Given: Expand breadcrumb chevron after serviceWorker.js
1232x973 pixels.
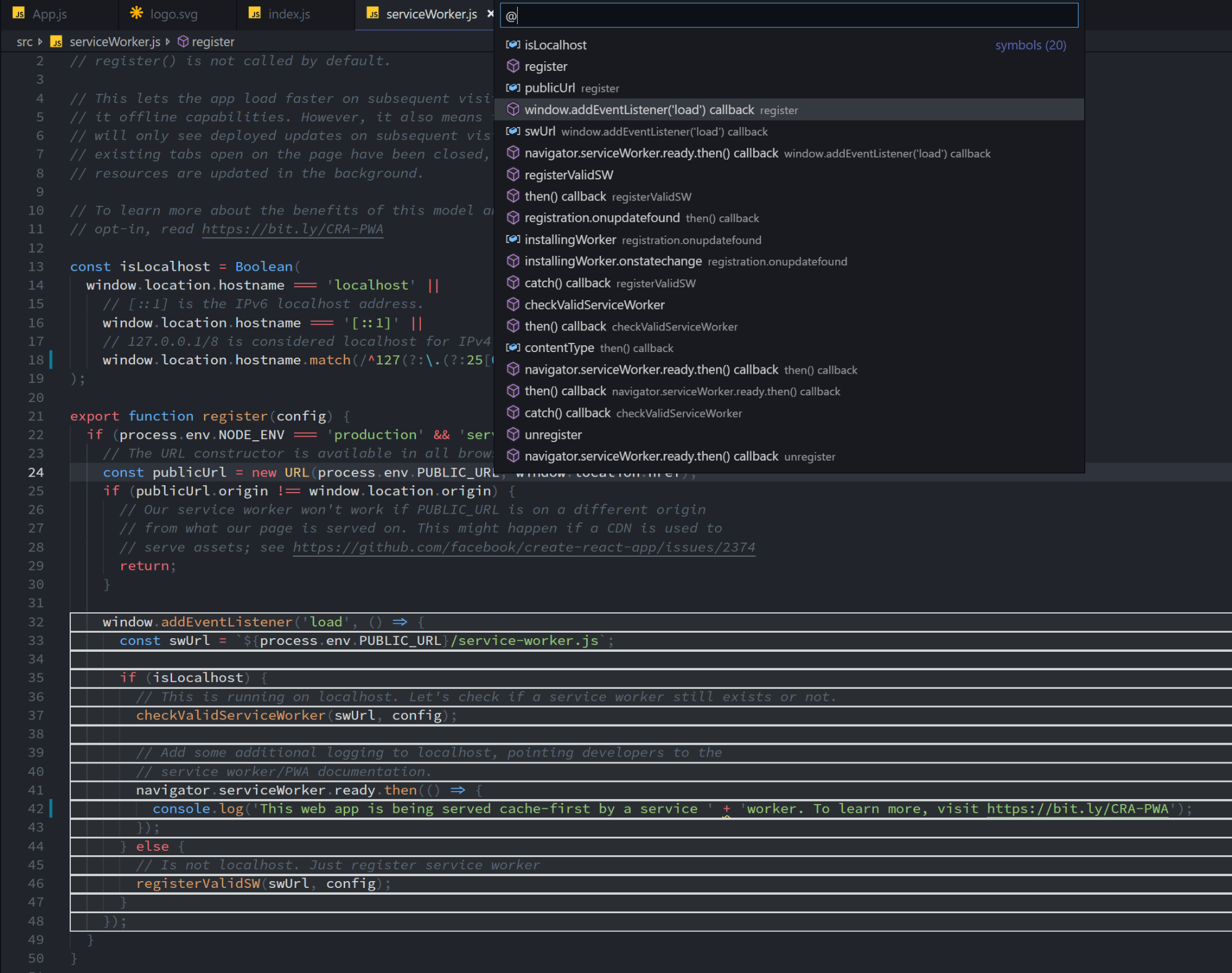Looking at the screenshot, I should click(x=168, y=41).
